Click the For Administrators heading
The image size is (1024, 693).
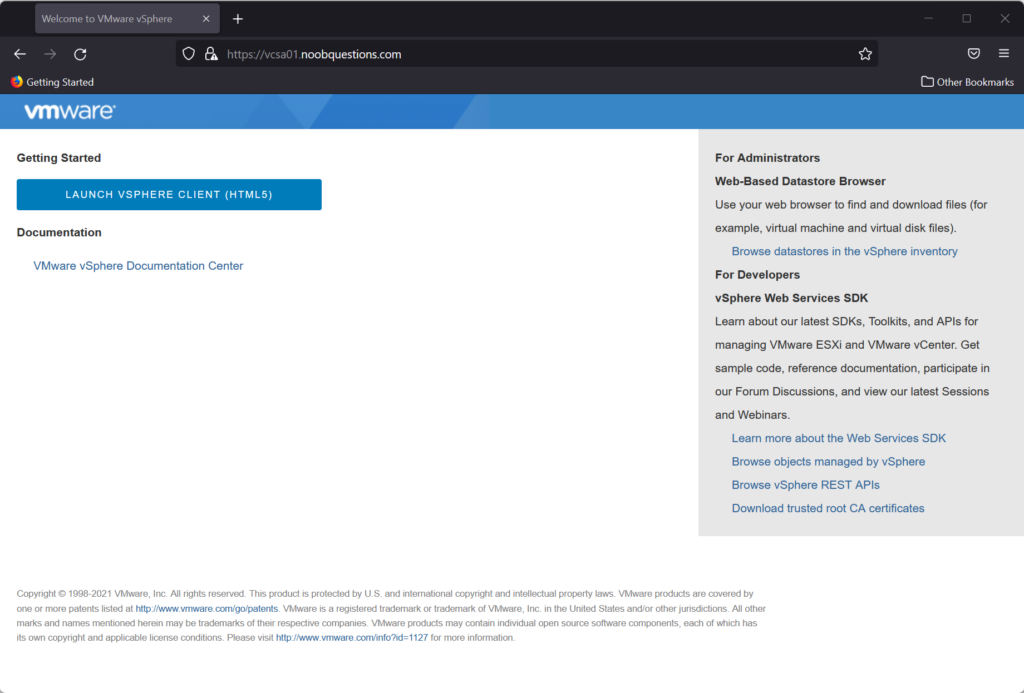767,158
